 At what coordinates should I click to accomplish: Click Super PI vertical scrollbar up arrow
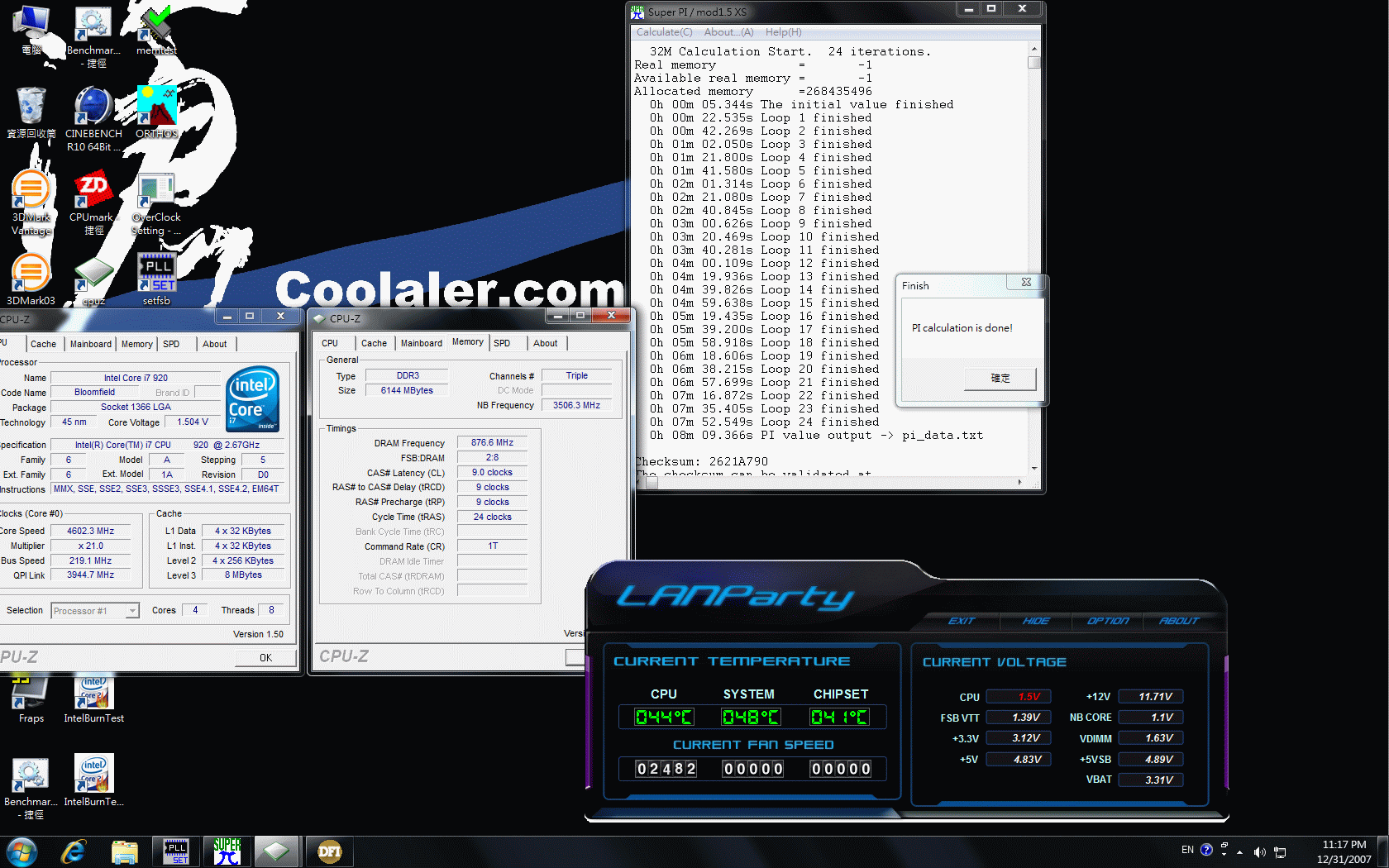point(1034,49)
